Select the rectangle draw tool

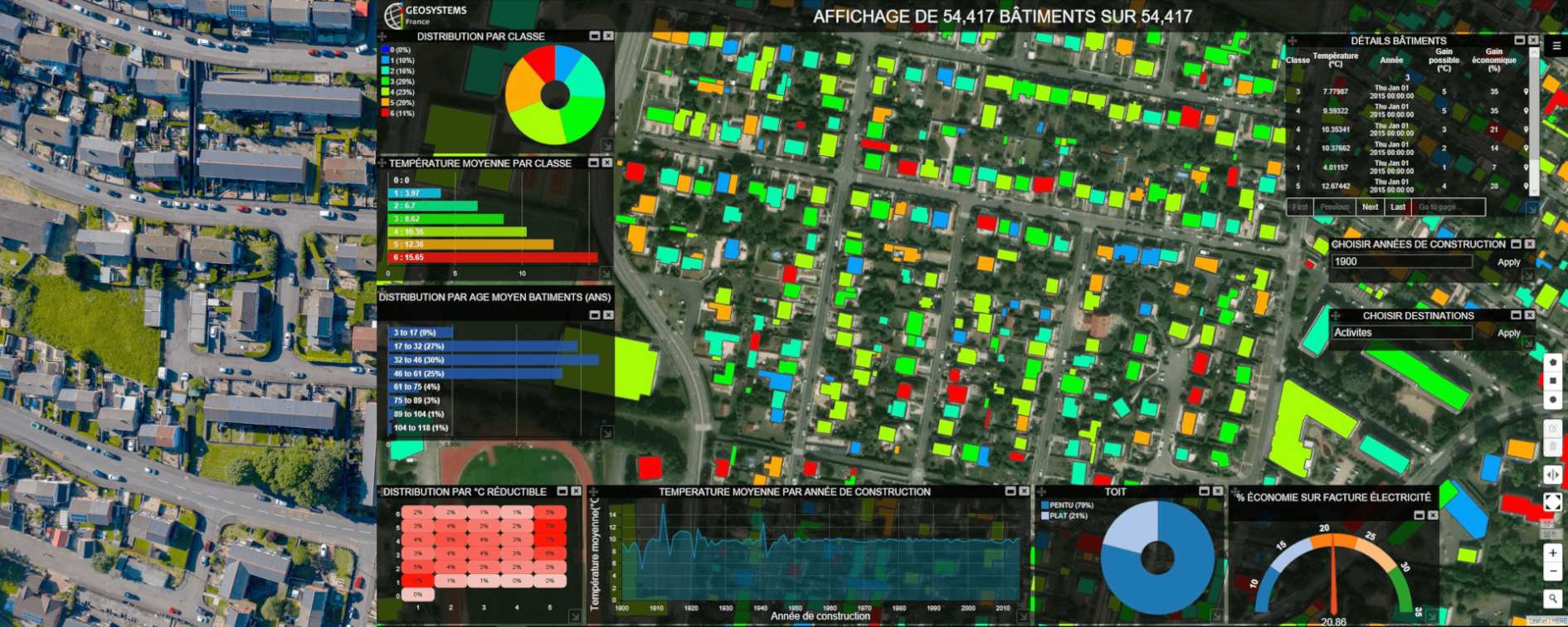click(x=1552, y=381)
